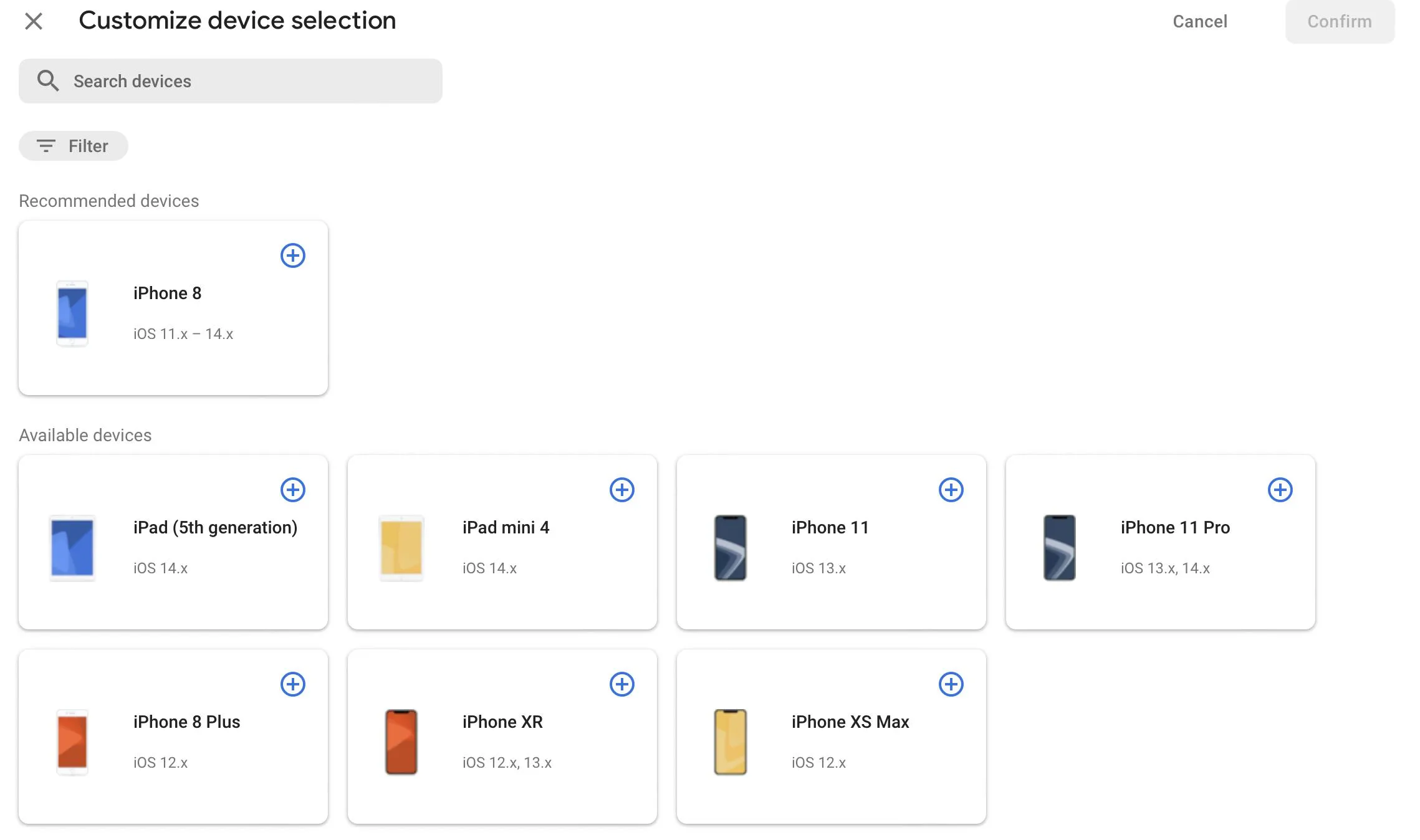Add iPhone 8 to device selection
This screenshot has width=1420, height=840.
pyautogui.click(x=292, y=255)
